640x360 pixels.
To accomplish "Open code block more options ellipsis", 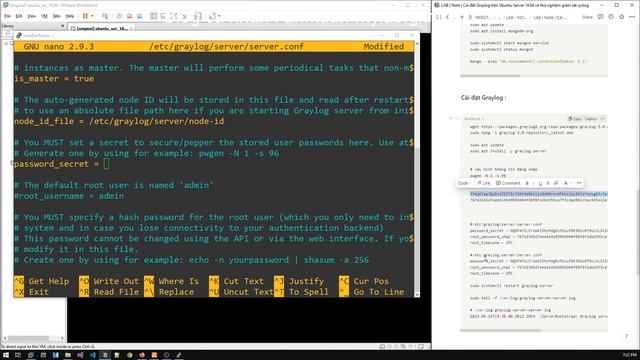I will coord(602,119).
